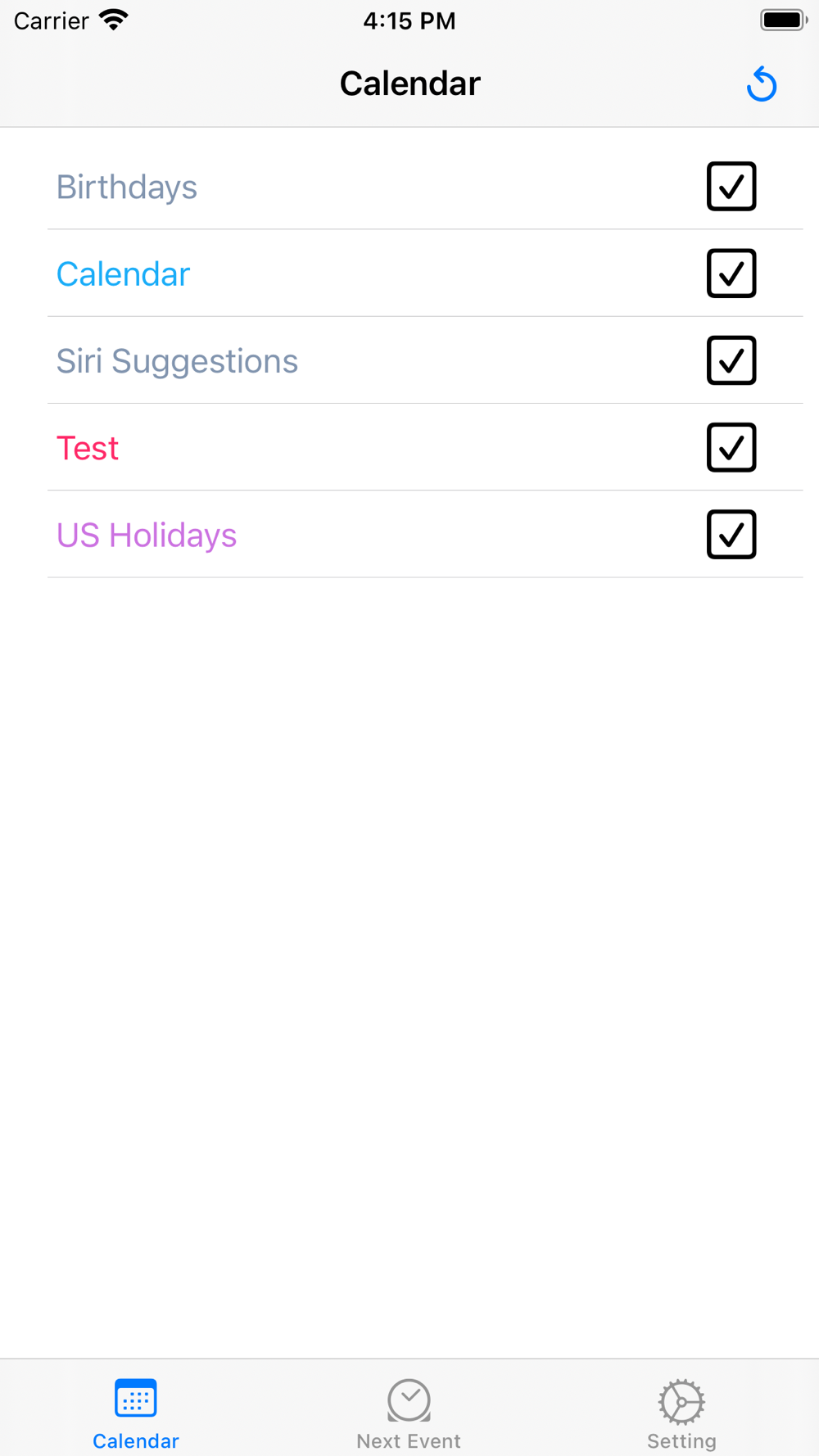Viewport: 819px width, 1456px height.
Task: Uncheck the Birthdays checkbox
Action: pos(731,187)
